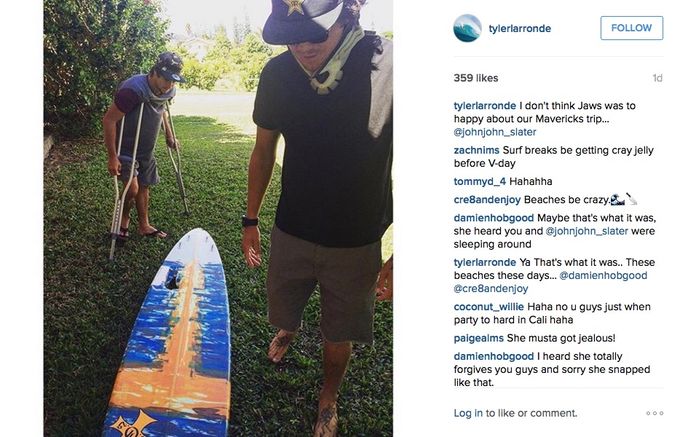The image size is (680, 437).
Task: Visit tommyd_4 commenter profile
Action: pos(480,181)
